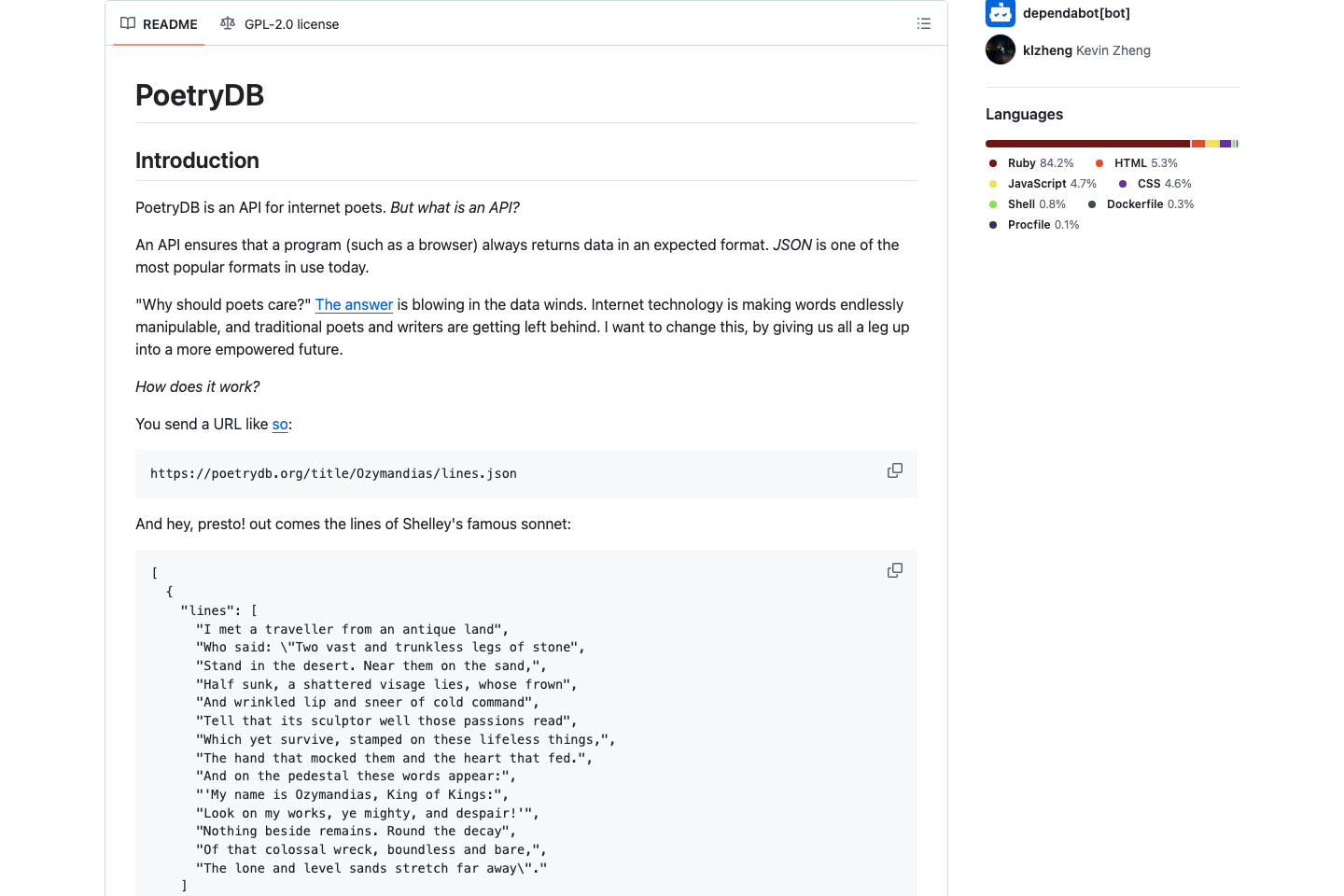The image size is (1344, 896).
Task: Click the Ruby 84.2% language entry
Action: (x=1039, y=162)
